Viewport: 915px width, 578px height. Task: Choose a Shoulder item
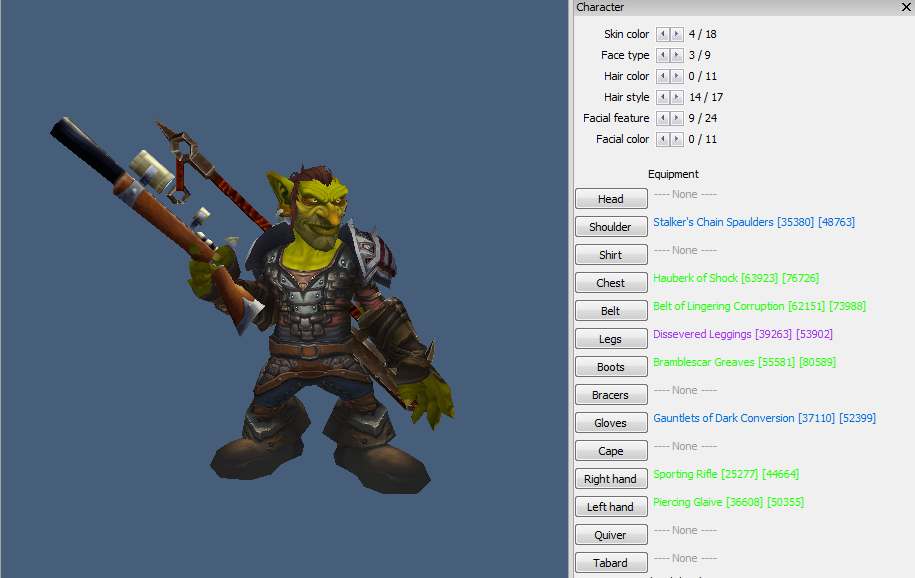coord(611,227)
